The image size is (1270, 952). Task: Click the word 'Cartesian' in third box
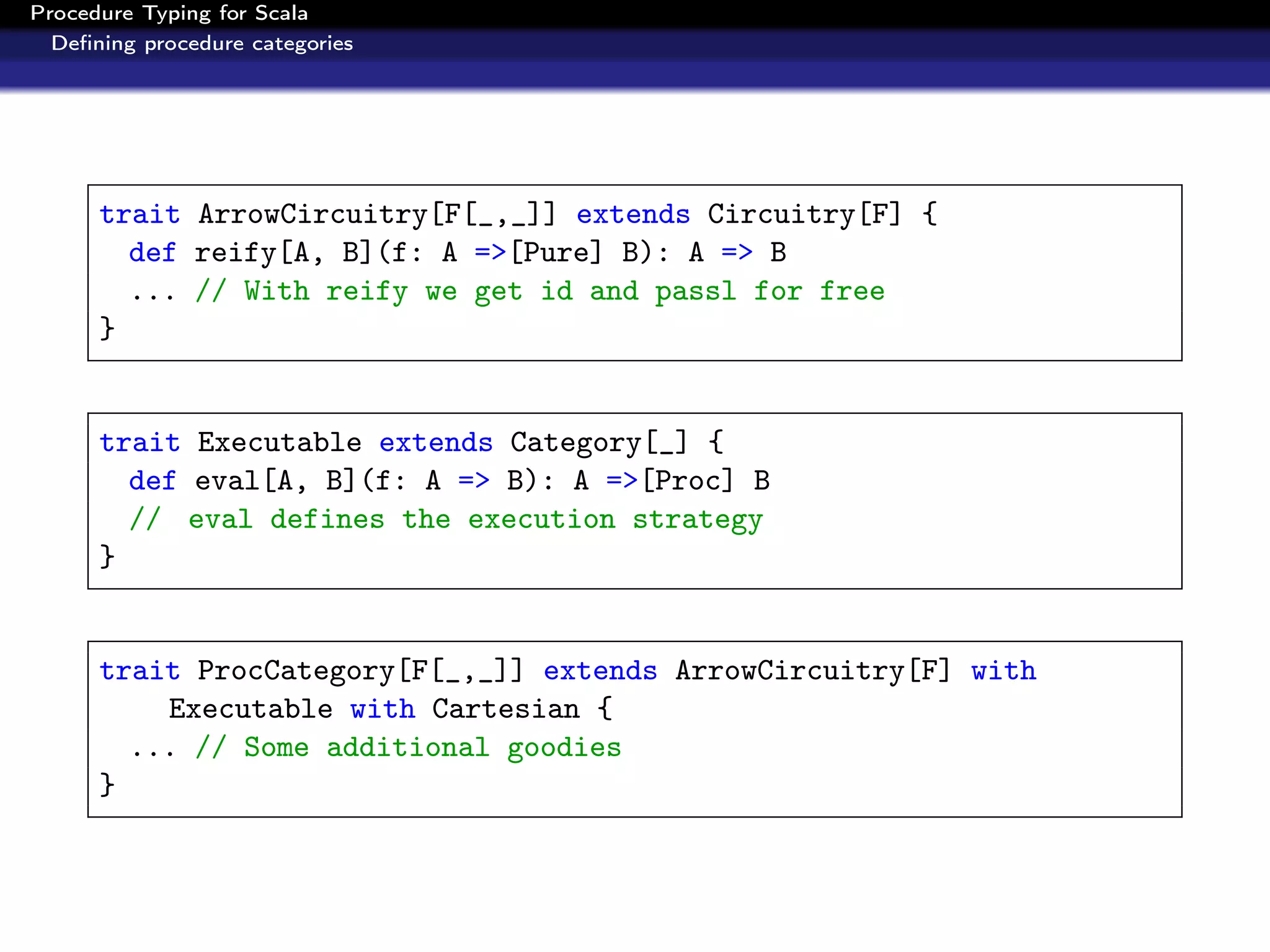(505, 709)
